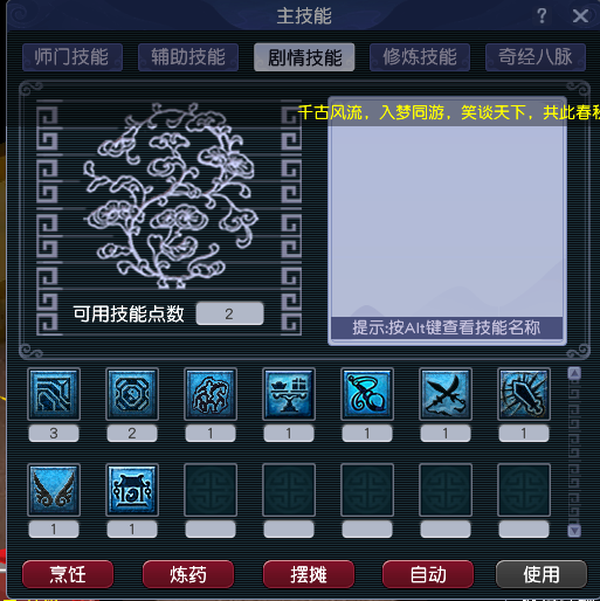
Task: Select the maze-pattern skill icon with level 3
Action: [x=54, y=394]
